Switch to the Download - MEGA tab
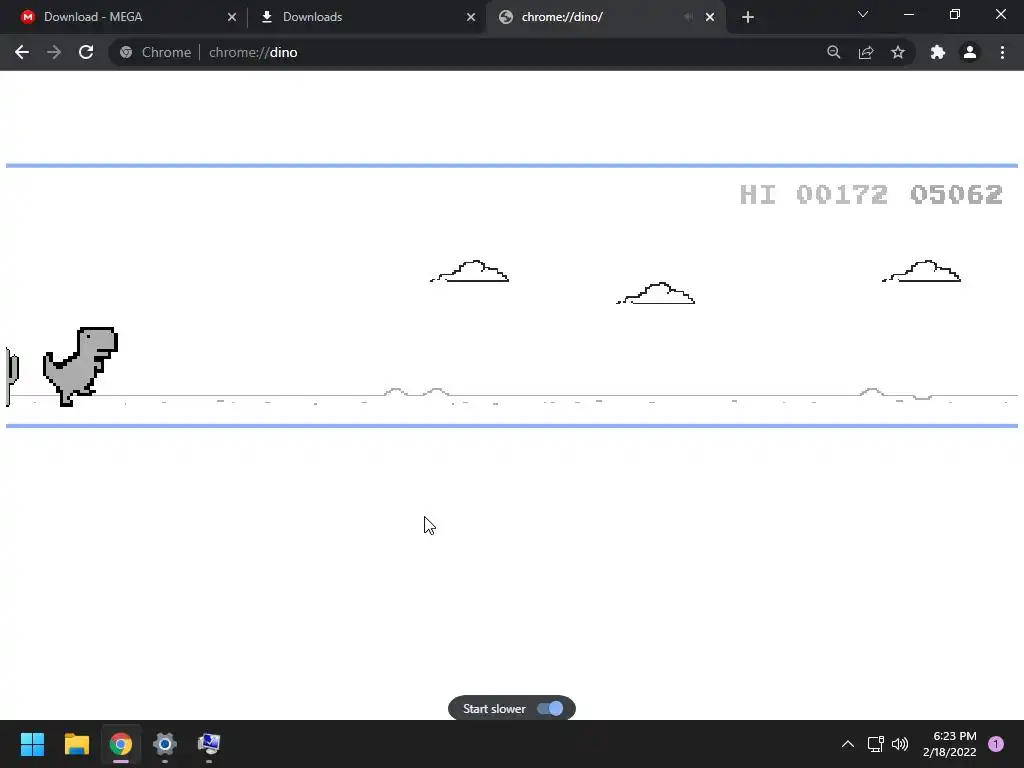 [x=127, y=17]
